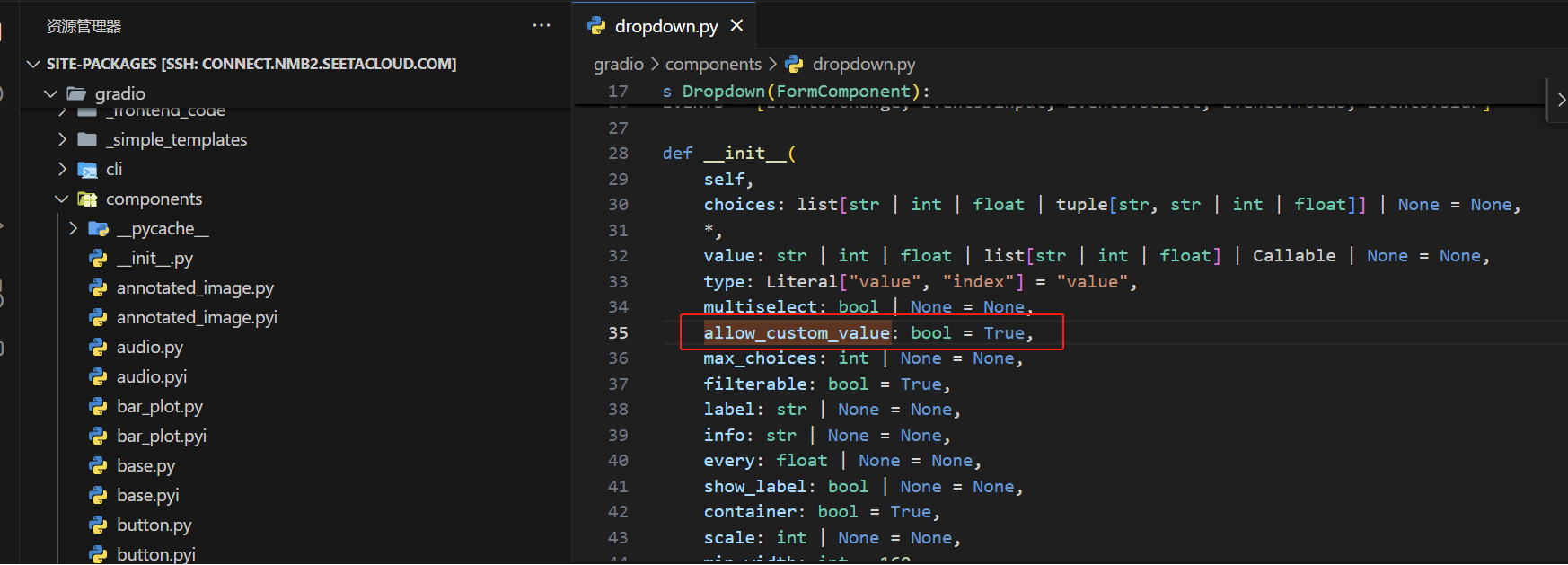Click Python icon beside audio.py
The width and height of the screenshot is (1568, 565).
coord(98,347)
